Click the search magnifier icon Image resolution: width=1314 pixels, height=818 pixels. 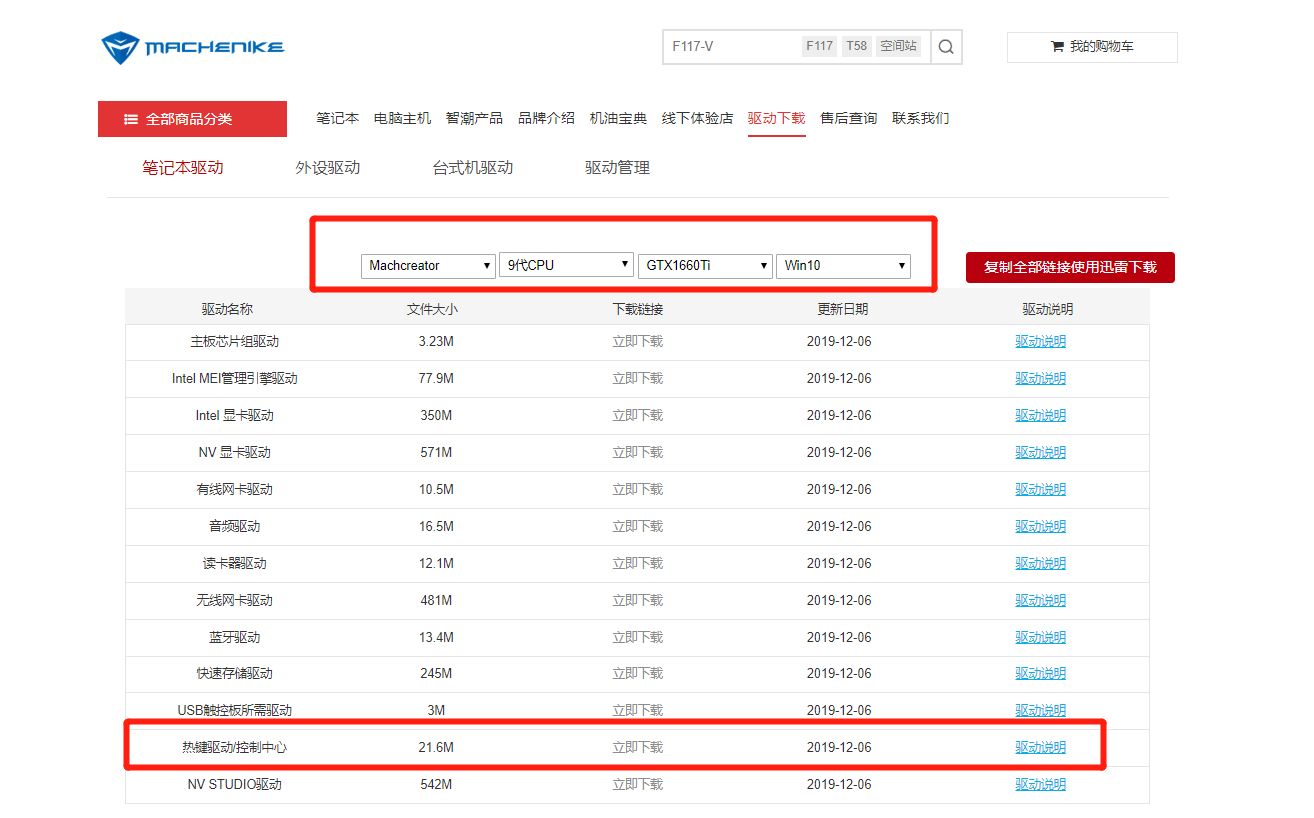946,47
